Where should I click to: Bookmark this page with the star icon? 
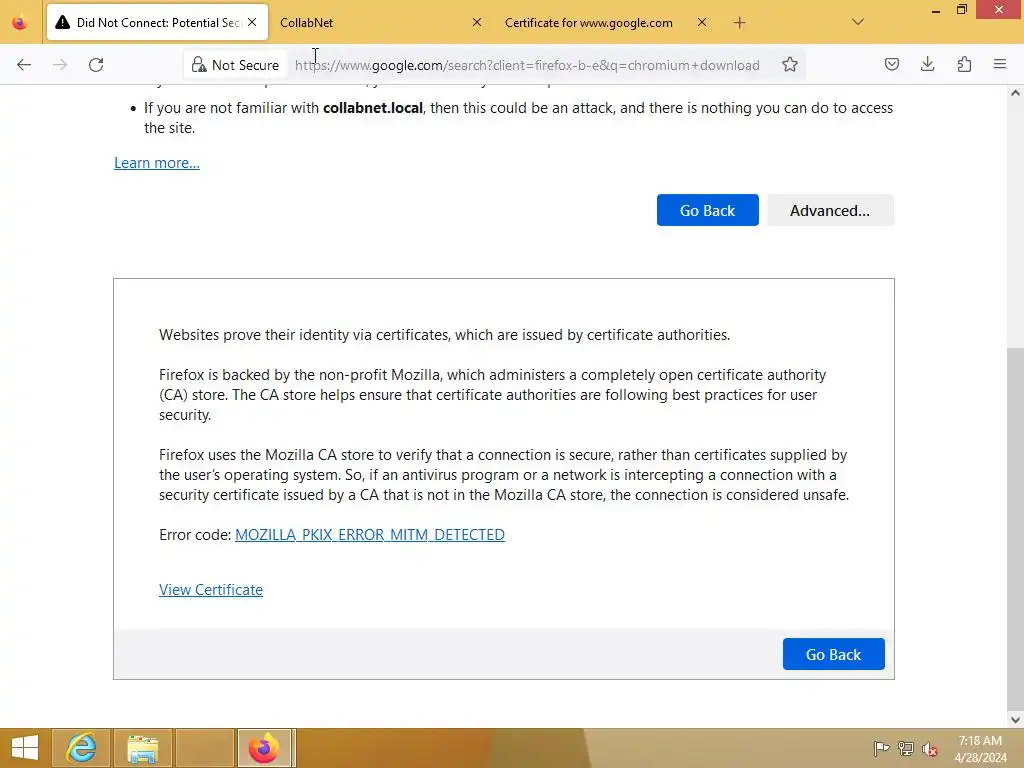790,65
